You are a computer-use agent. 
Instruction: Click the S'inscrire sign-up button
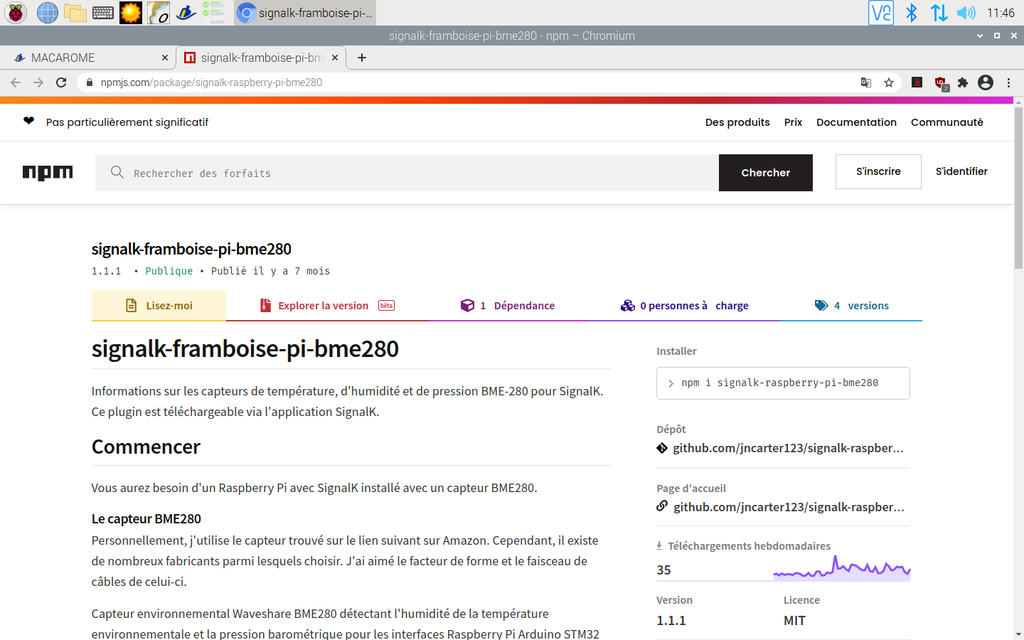pyautogui.click(x=878, y=172)
